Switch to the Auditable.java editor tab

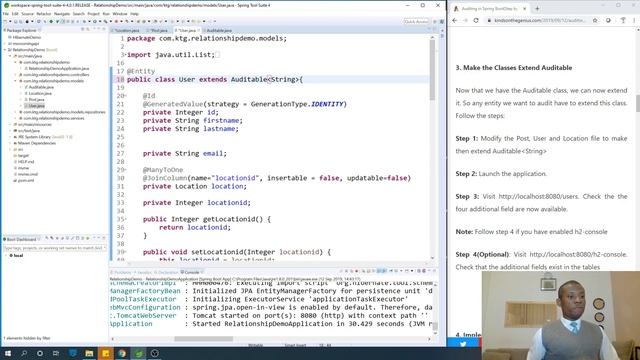point(219,31)
